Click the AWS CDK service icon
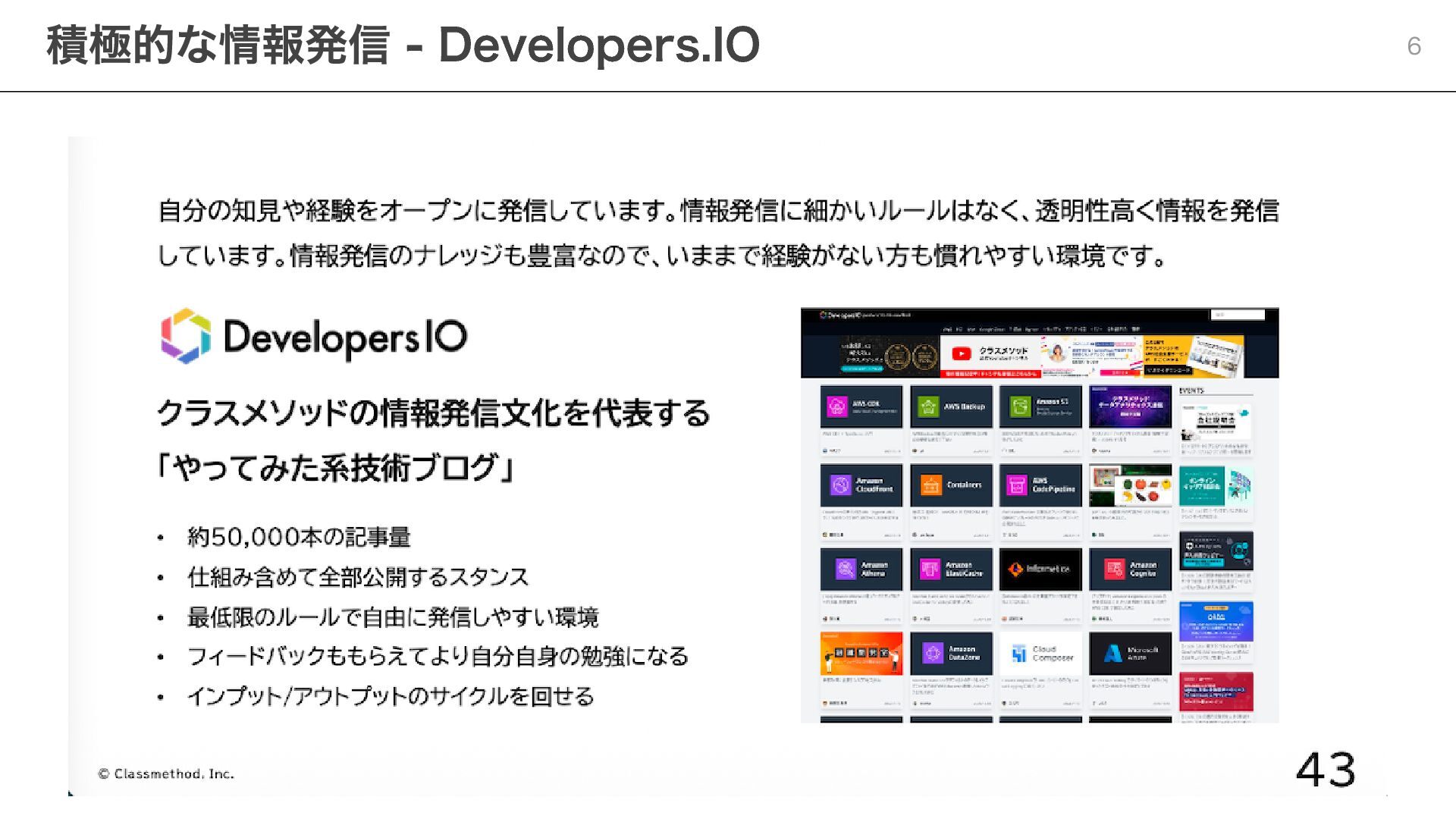The image size is (1456, 819). click(x=836, y=406)
